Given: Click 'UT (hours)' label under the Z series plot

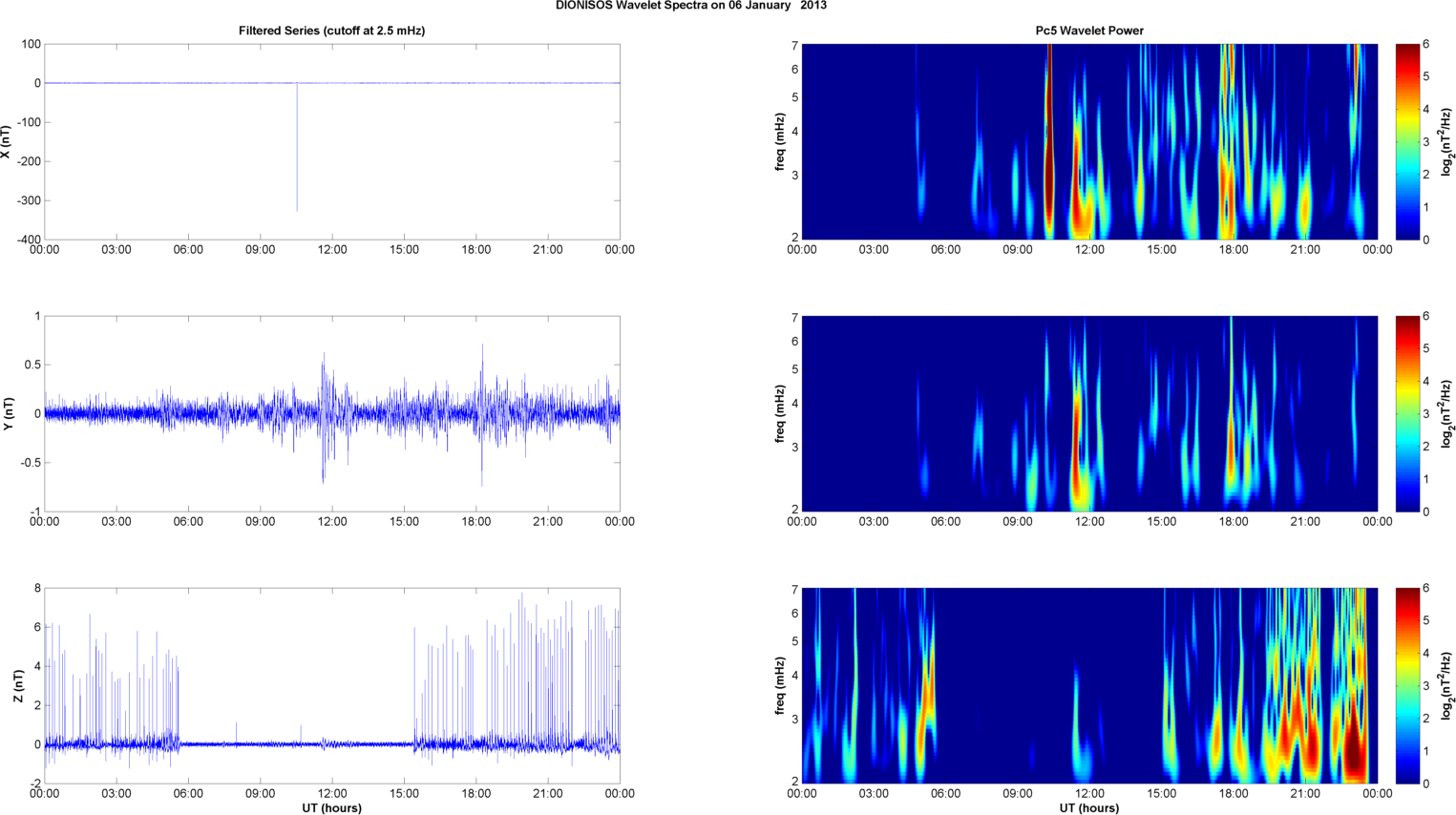Looking at the screenshot, I should pyautogui.click(x=331, y=808).
